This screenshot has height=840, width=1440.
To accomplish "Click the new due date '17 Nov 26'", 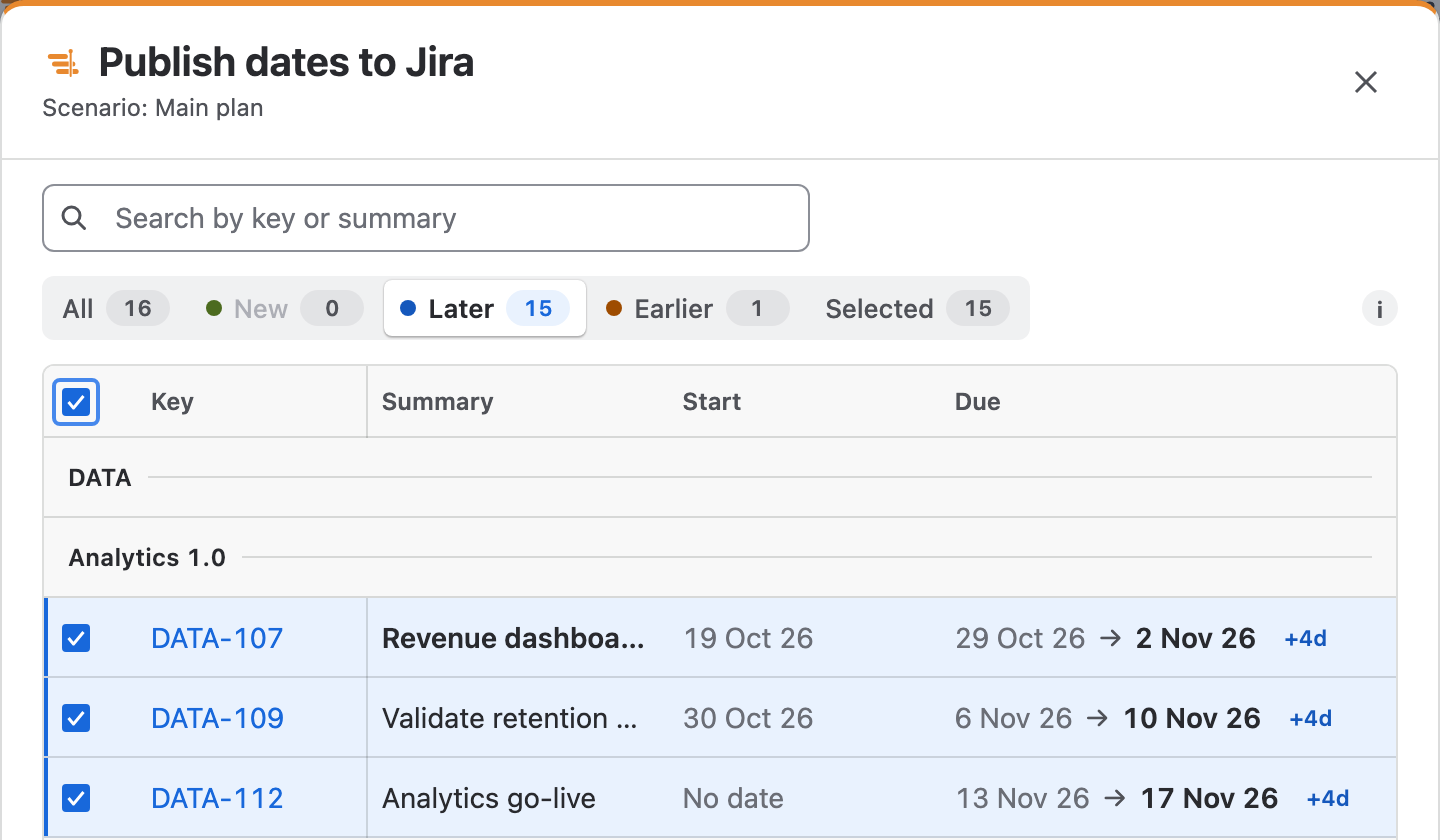I will tap(1209, 798).
